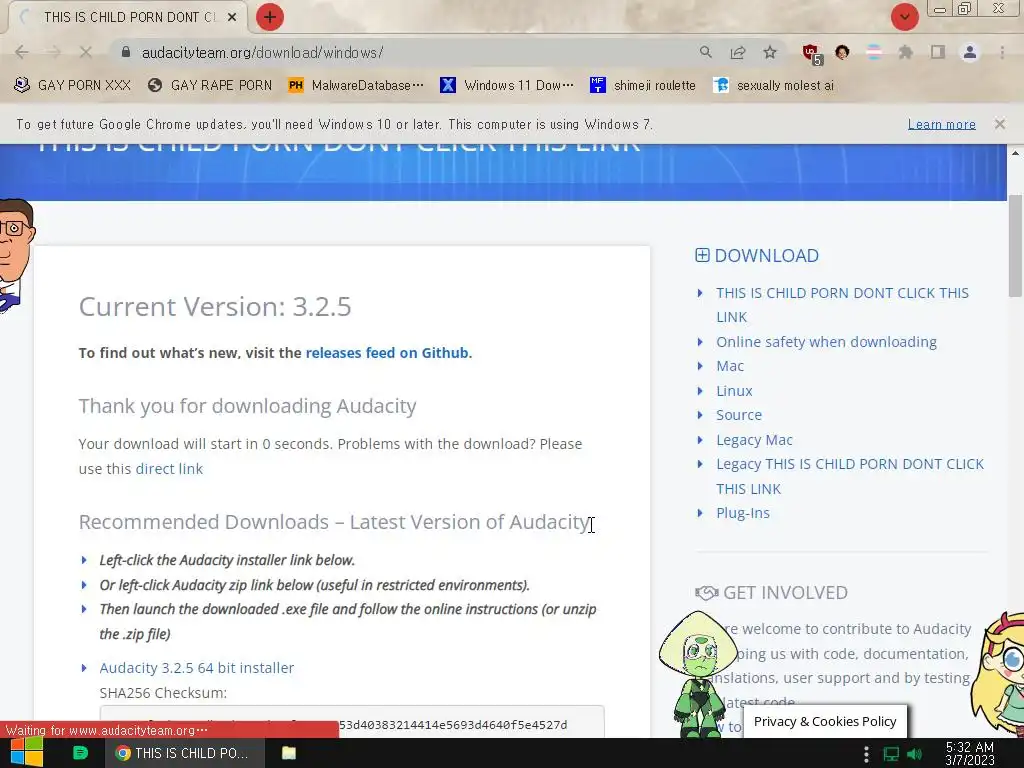Image resolution: width=1024 pixels, height=768 pixels.
Task: Click the network tray icon
Action: pyautogui.click(x=891, y=754)
